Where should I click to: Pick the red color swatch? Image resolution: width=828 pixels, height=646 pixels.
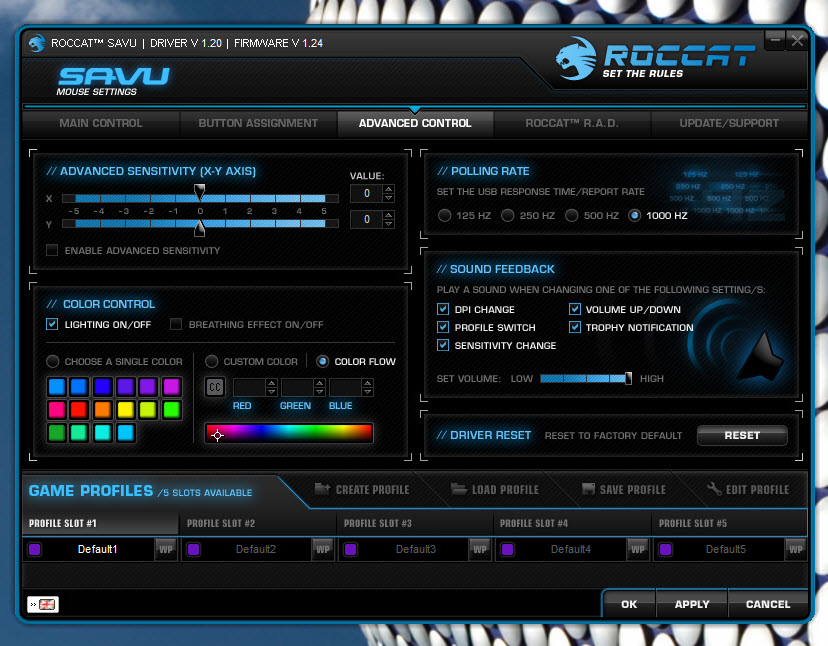[79, 409]
